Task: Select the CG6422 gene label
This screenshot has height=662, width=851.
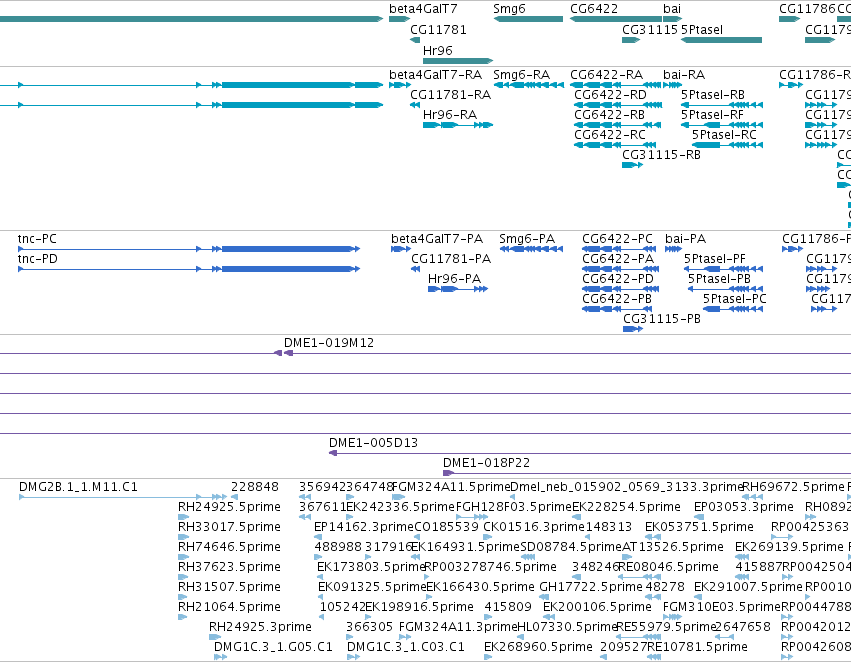Action: point(594,9)
